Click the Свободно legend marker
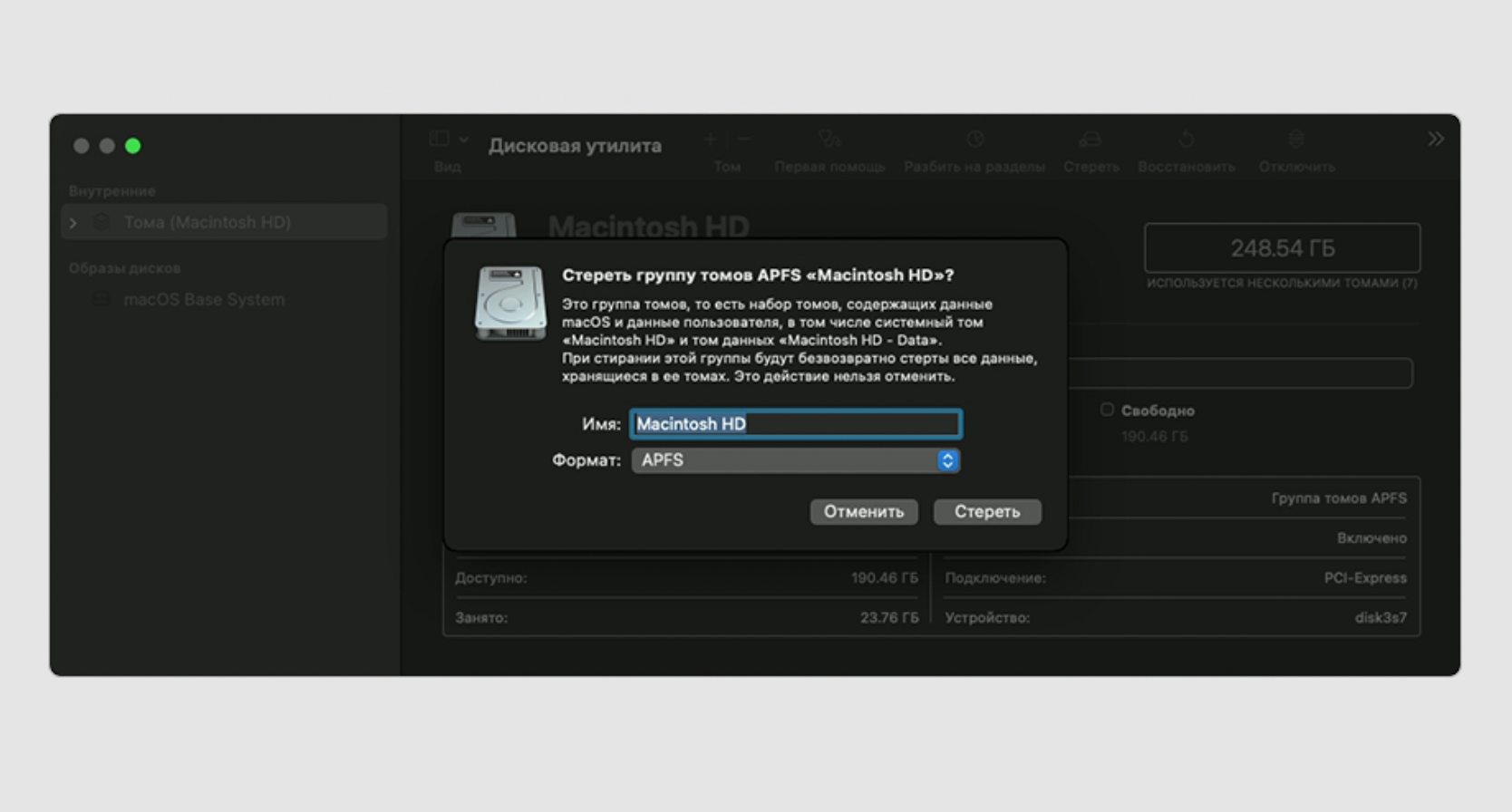 click(1107, 410)
